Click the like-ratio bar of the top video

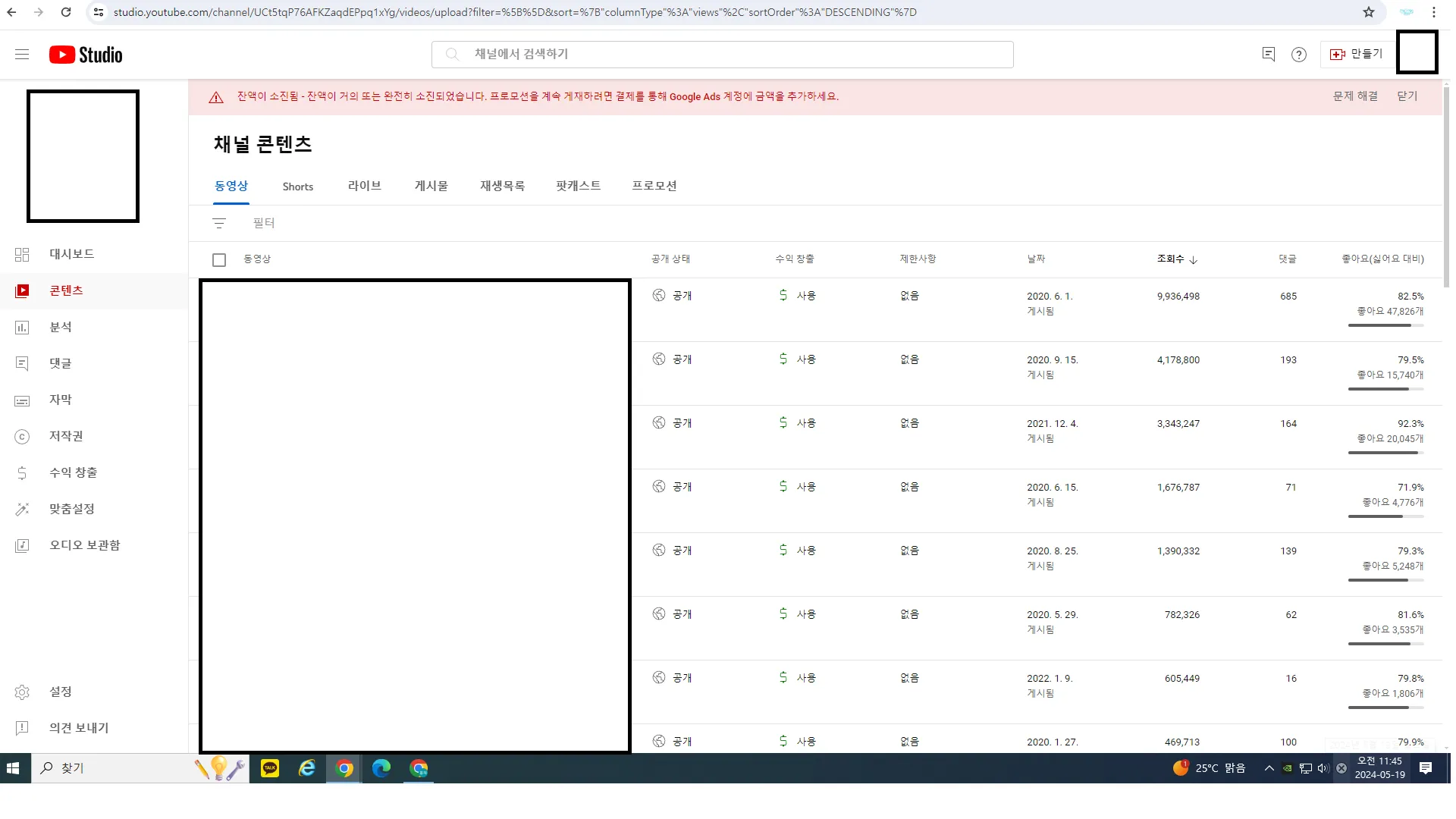1386,325
